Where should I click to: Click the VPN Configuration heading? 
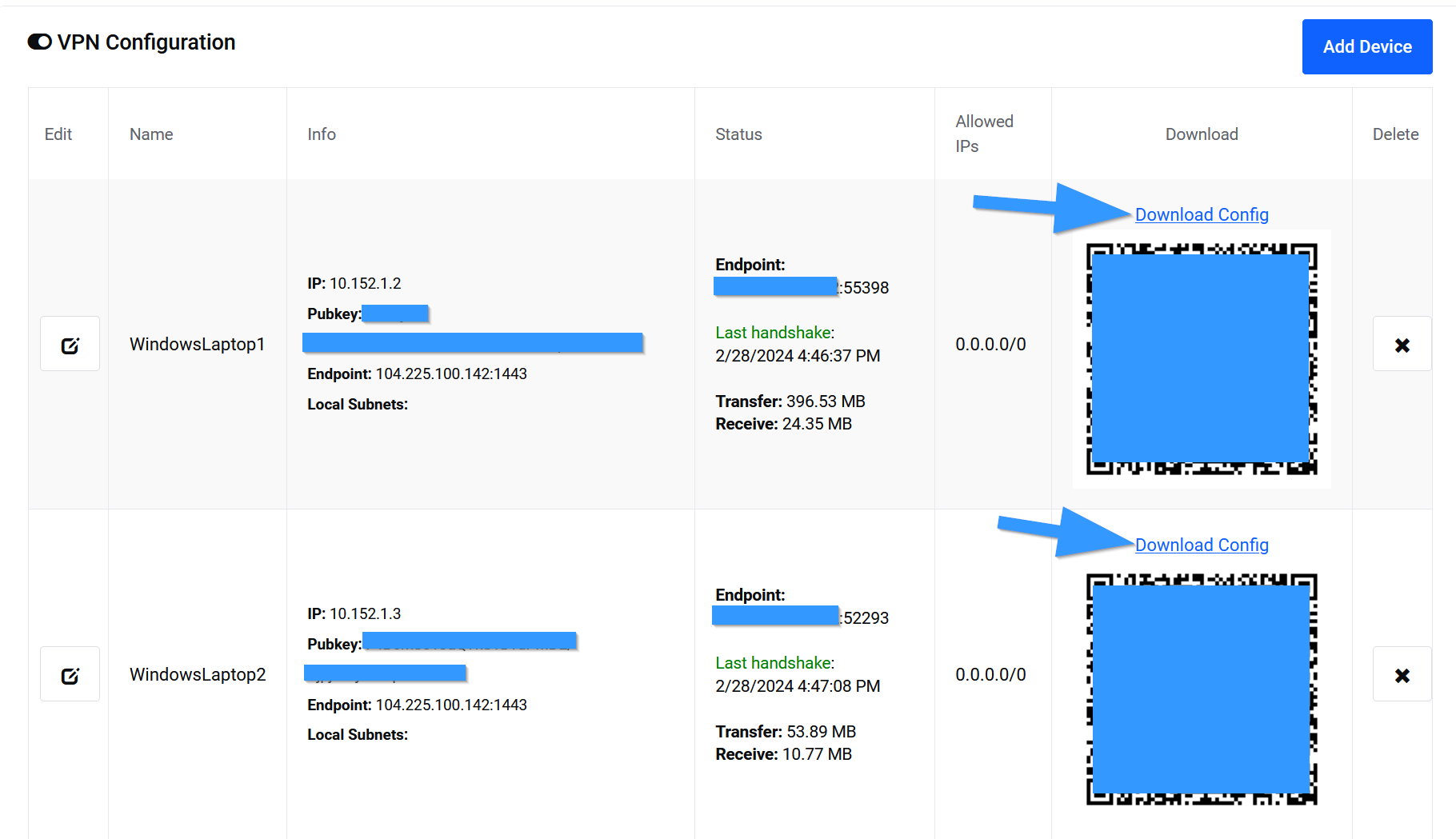[146, 42]
